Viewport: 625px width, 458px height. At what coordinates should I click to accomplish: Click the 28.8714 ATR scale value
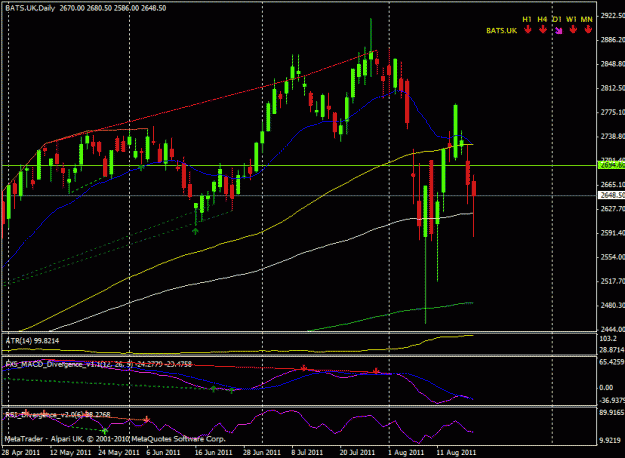[612, 350]
